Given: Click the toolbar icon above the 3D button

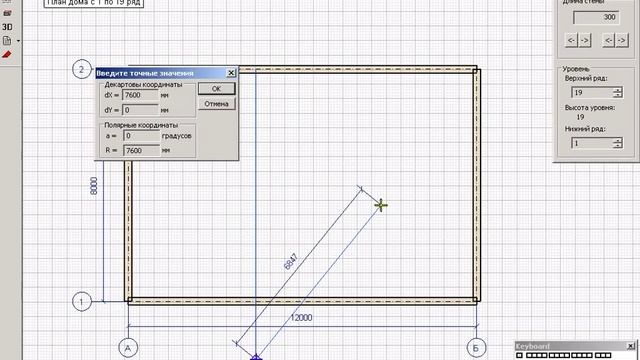Looking at the screenshot, I should 7,13.
